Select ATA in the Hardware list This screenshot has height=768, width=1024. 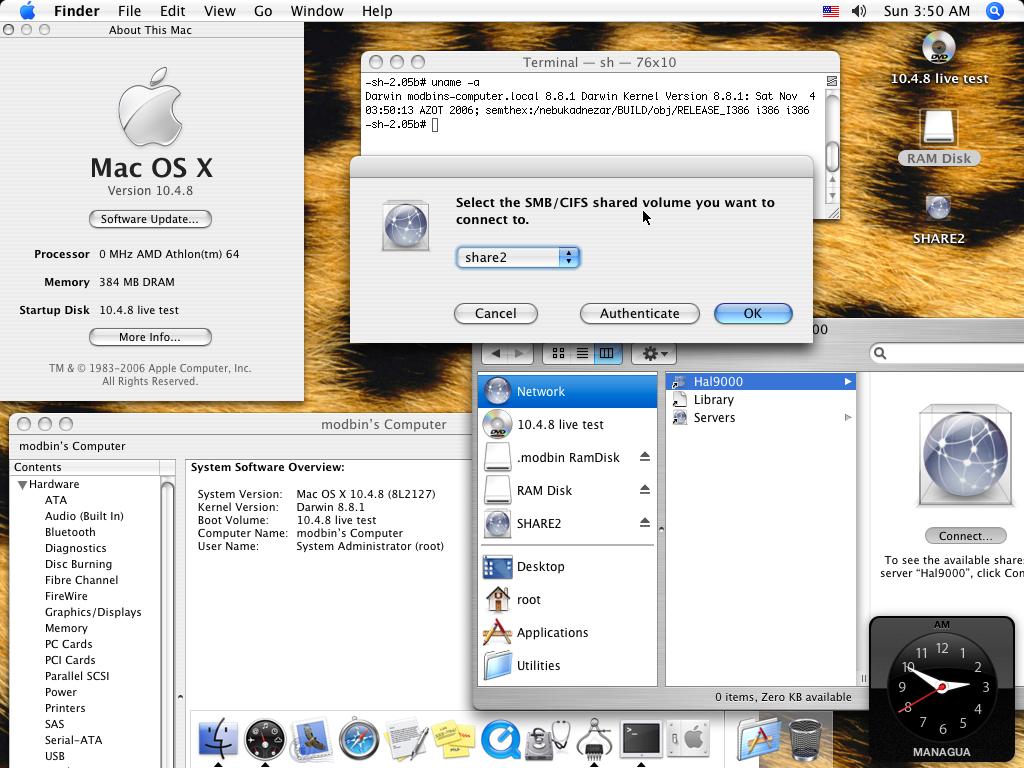click(56, 500)
